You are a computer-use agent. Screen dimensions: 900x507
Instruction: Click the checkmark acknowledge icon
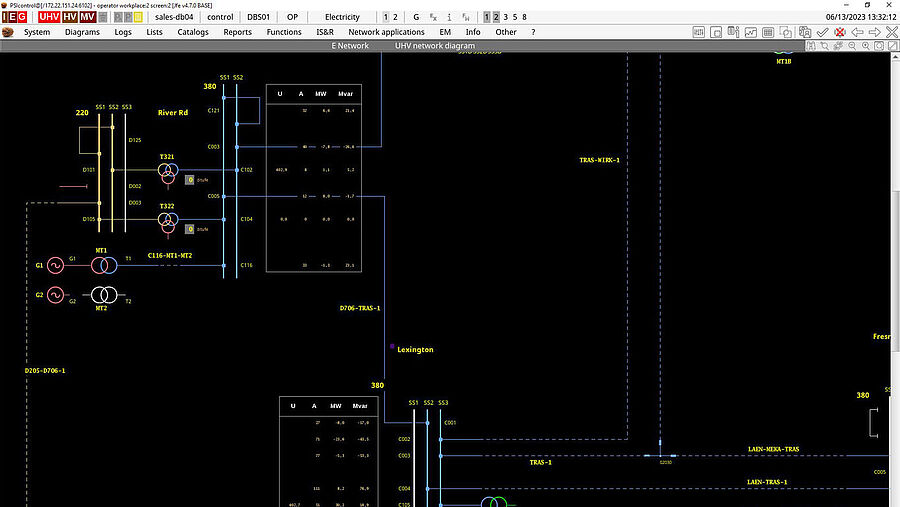[823, 32]
